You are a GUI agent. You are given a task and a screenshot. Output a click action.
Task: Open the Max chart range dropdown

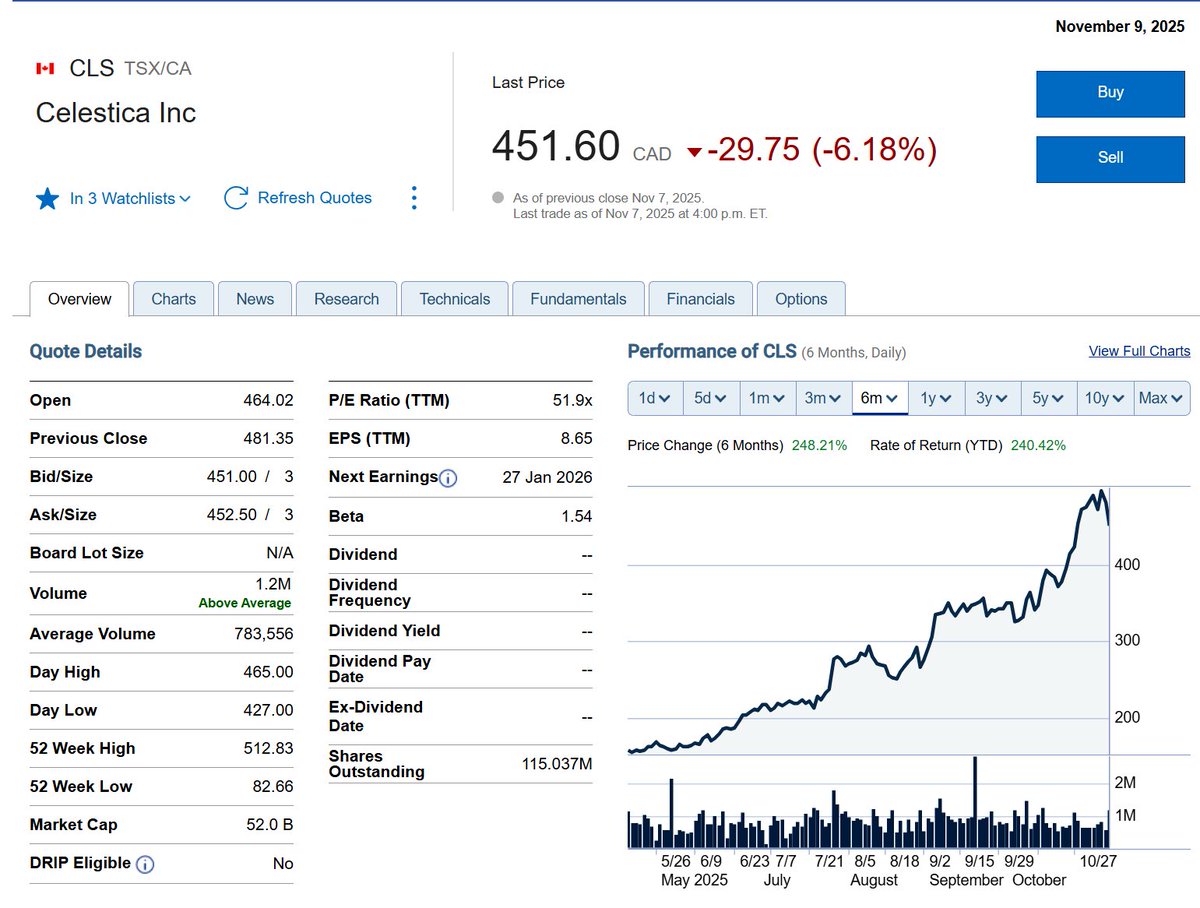1162,398
